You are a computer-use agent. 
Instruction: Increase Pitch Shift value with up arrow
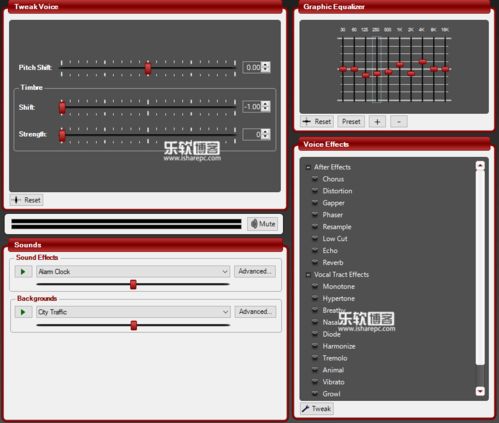(265, 65)
